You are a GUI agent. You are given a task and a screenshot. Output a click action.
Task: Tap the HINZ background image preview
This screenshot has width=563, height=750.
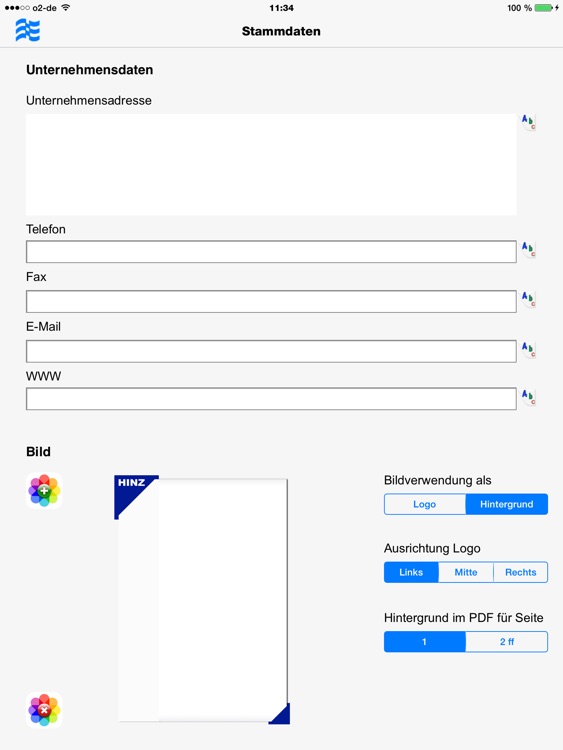202,599
